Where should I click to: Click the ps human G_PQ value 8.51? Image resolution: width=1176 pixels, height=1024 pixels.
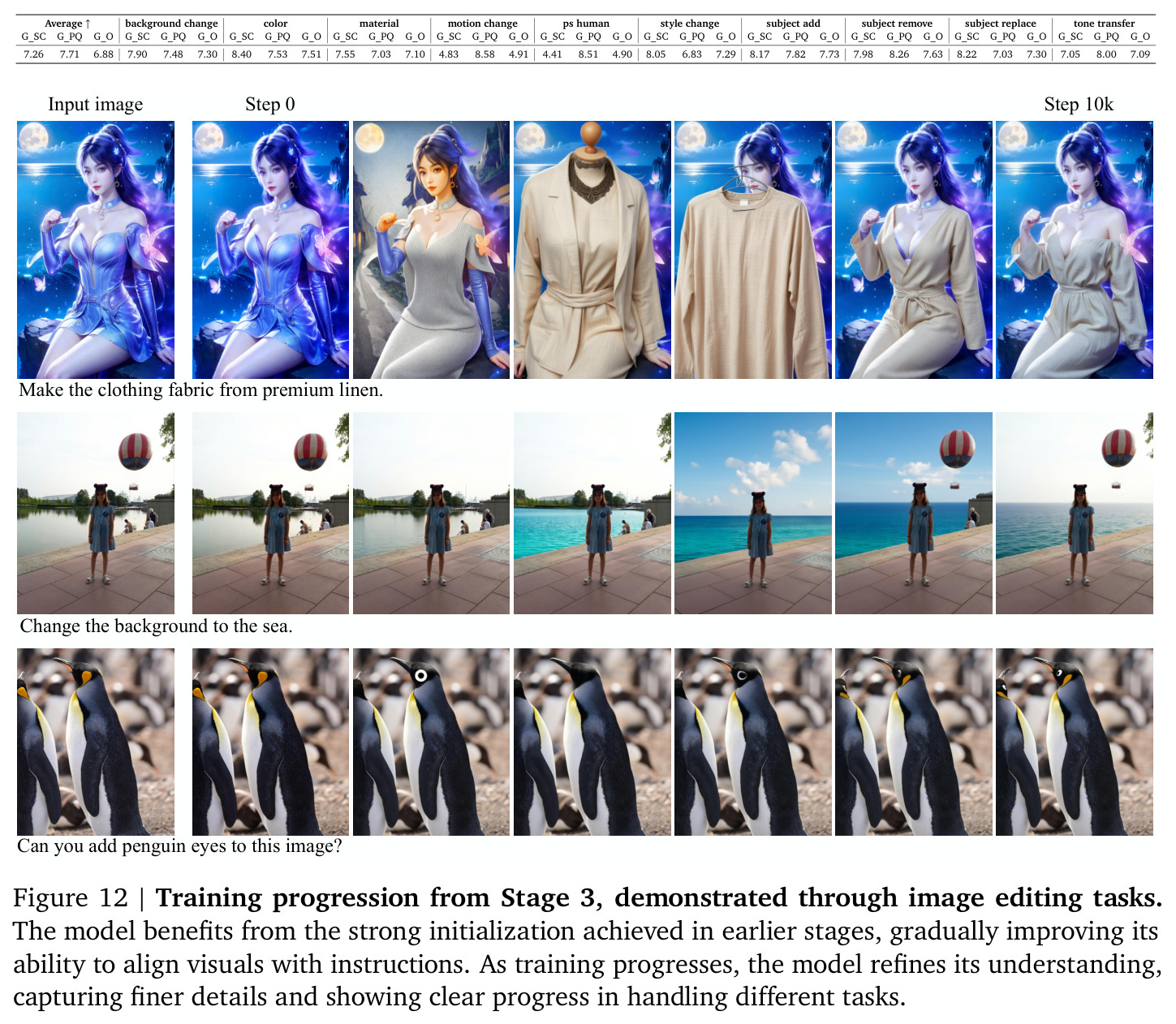[x=588, y=54]
